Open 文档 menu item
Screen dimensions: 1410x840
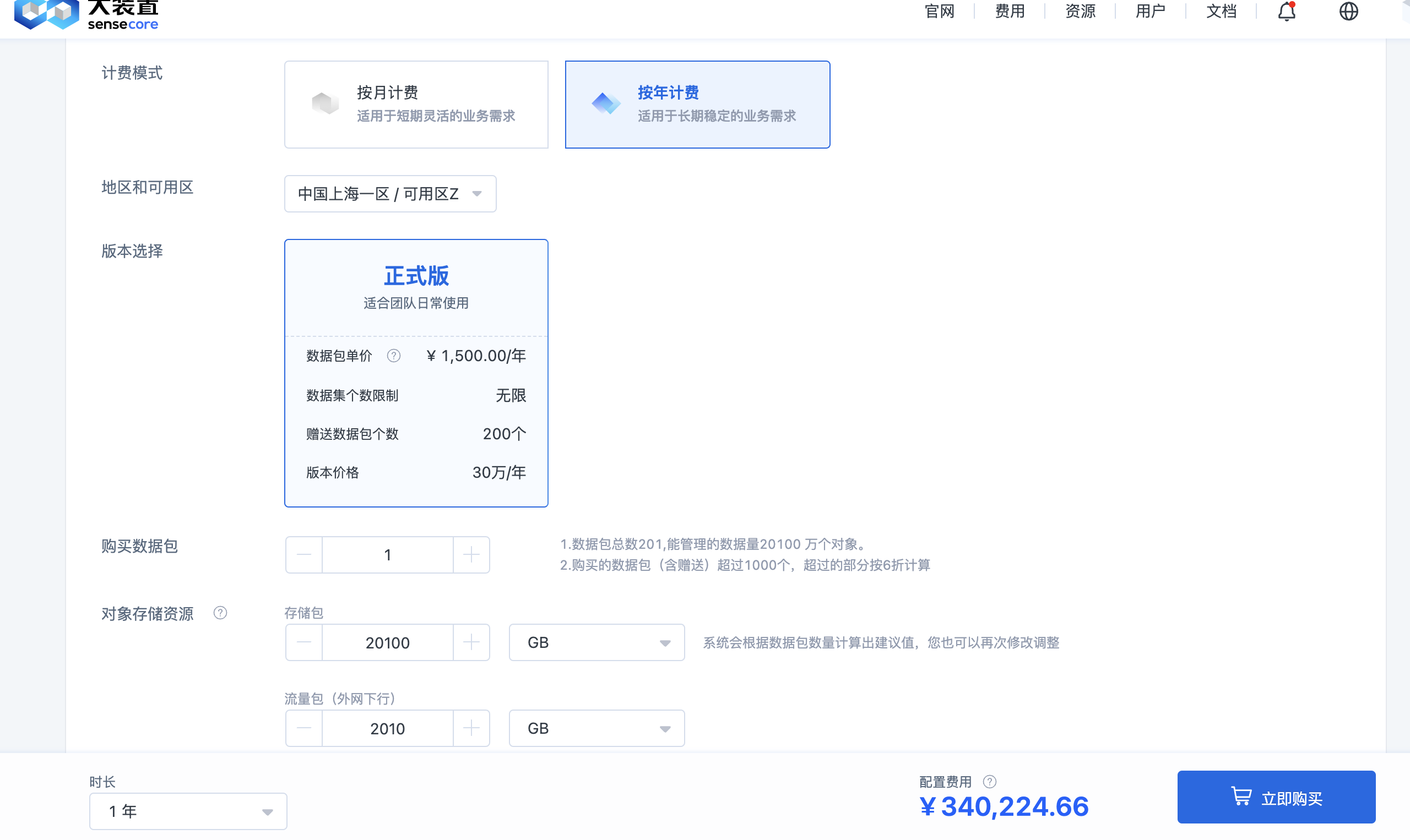(x=1221, y=12)
